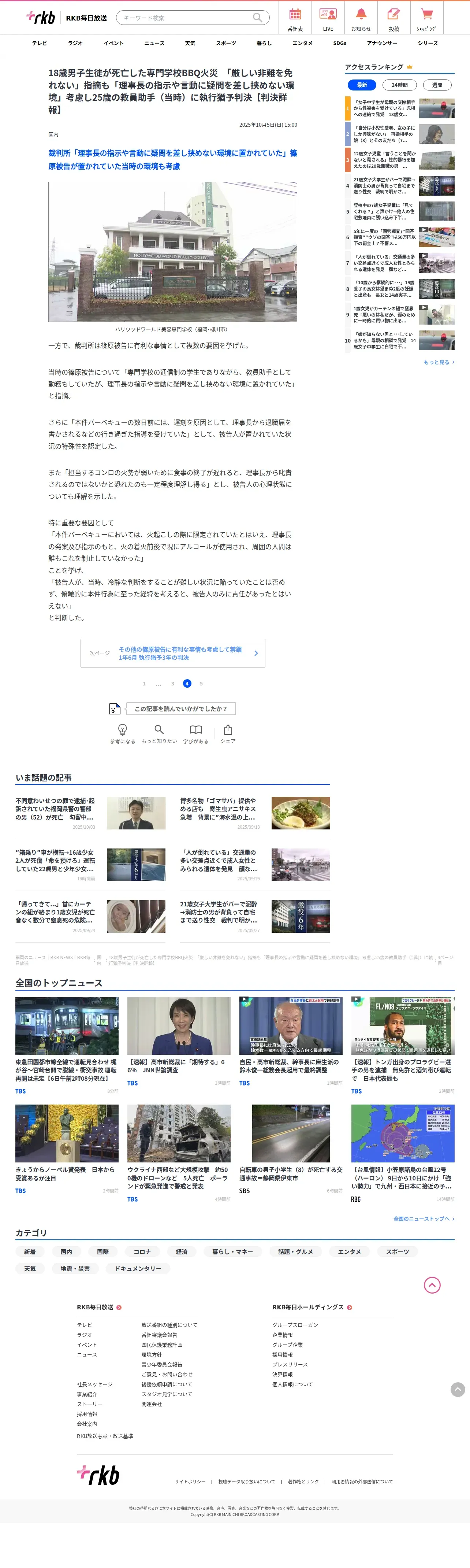Click the 参考になる lightbulb icon
This screenshot has height=1568, width=470.
[122, 729]
